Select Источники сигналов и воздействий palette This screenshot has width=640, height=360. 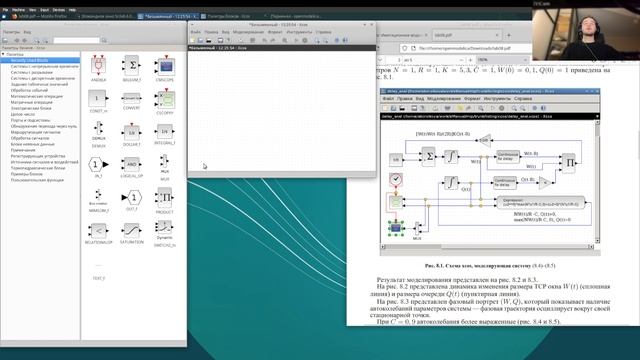click(44, 162)
